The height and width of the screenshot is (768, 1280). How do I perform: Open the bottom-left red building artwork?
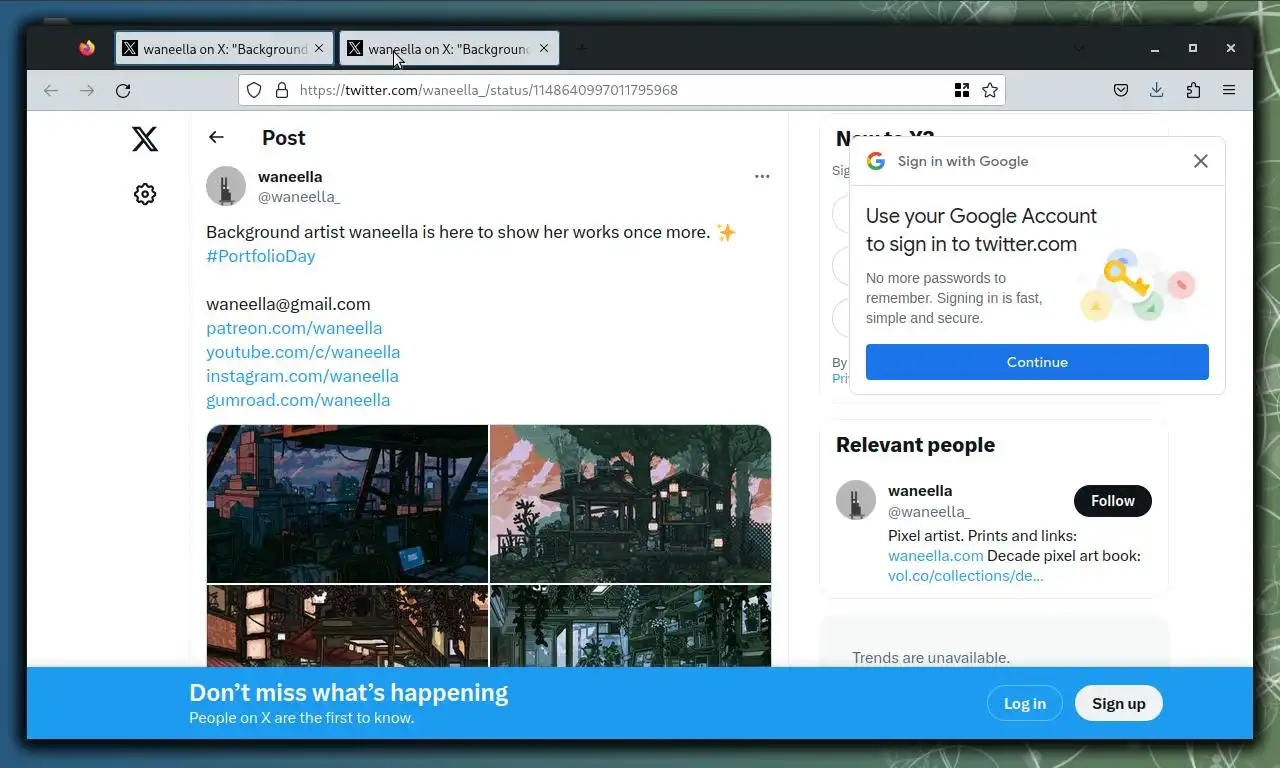click(x=347, y=625)
